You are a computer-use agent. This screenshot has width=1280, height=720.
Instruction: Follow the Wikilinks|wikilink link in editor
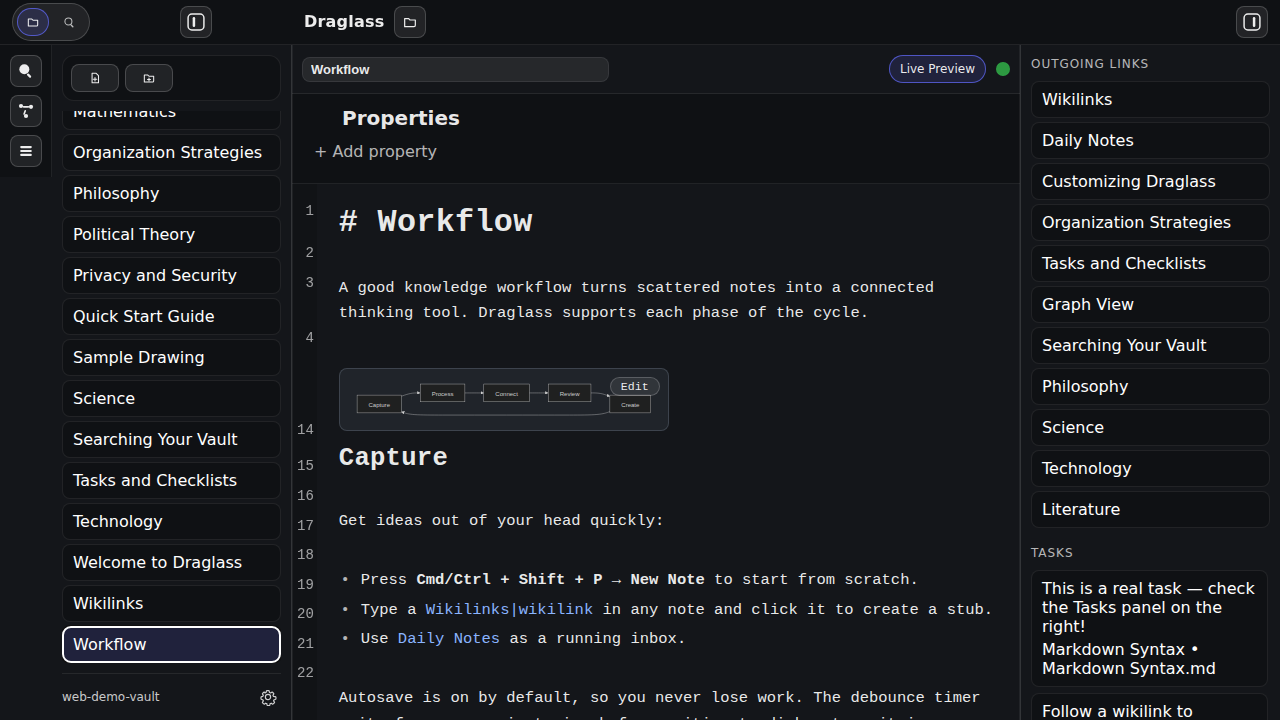(509, 609)
